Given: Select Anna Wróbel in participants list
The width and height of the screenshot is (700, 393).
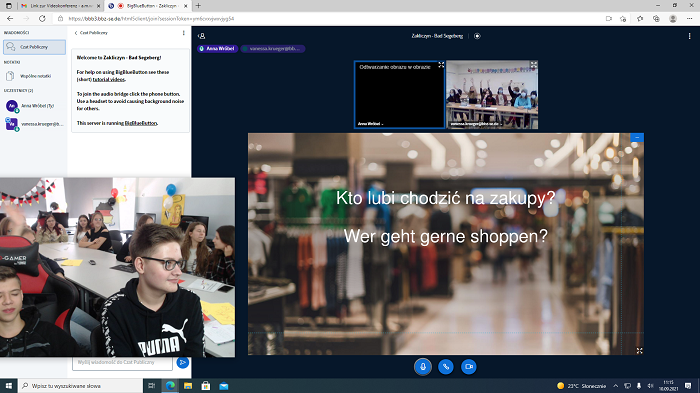Looking at the screenshot, I should [x=33, y=106].
